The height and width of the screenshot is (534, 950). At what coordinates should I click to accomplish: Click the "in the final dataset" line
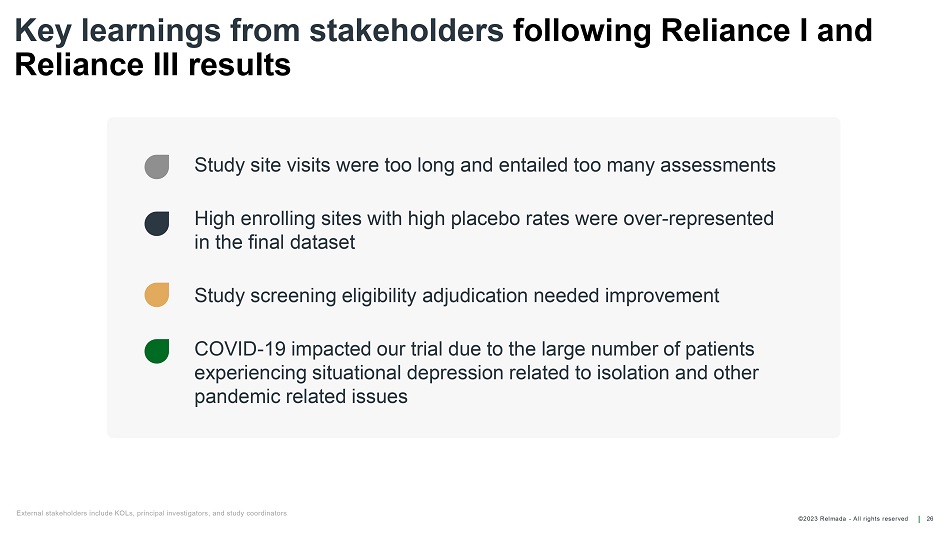coord(274,242)
